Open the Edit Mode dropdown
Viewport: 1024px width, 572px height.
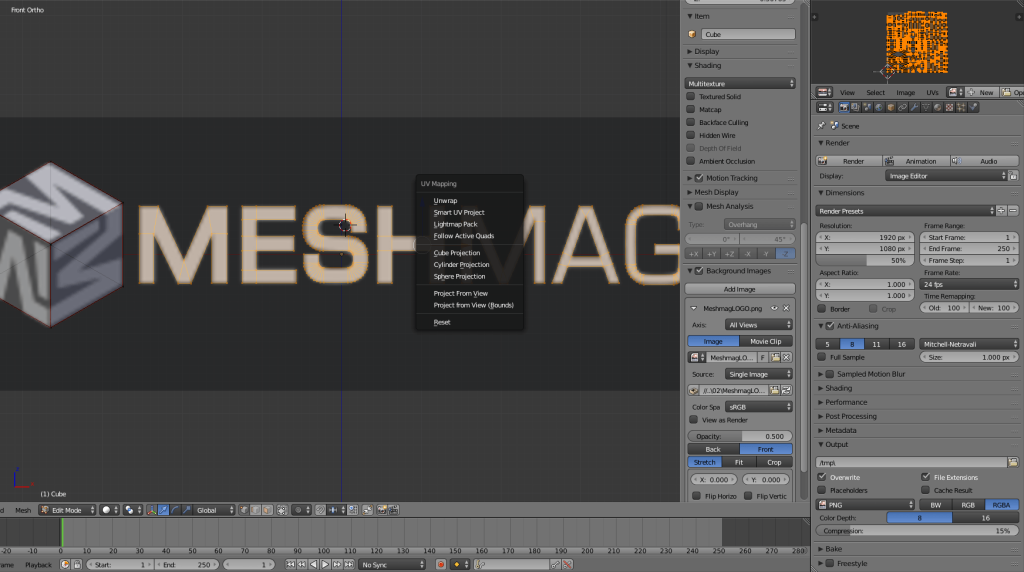click(x=67, y=510)
